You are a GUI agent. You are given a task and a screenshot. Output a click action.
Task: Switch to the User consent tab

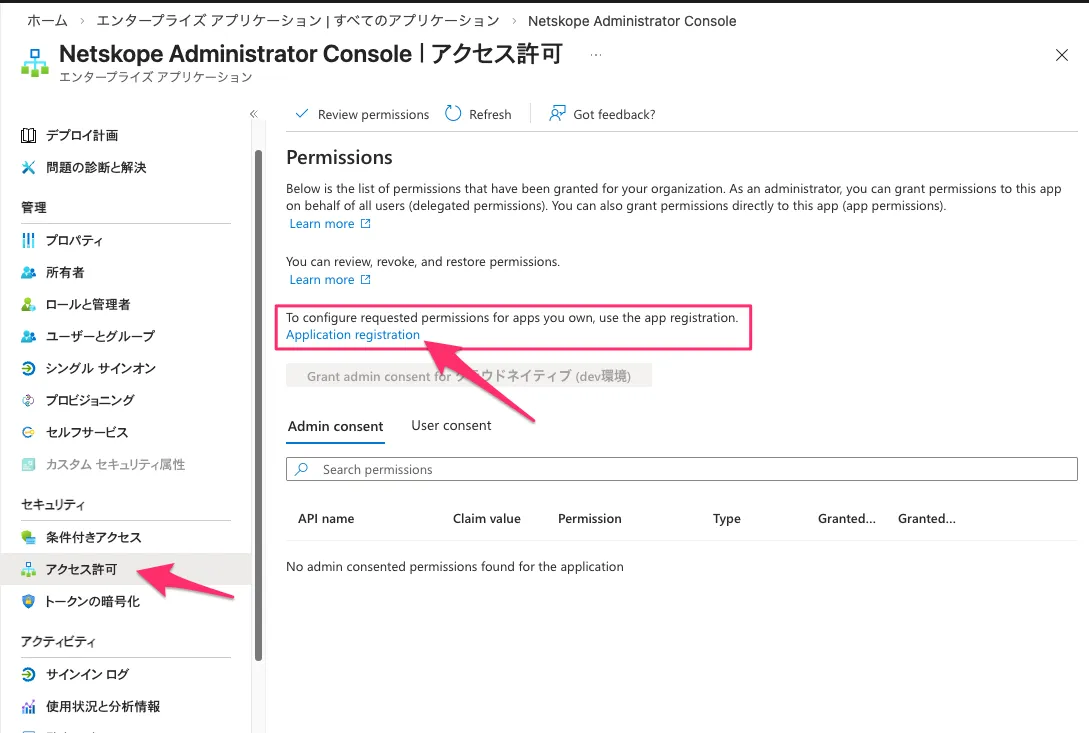pos(451,425)
